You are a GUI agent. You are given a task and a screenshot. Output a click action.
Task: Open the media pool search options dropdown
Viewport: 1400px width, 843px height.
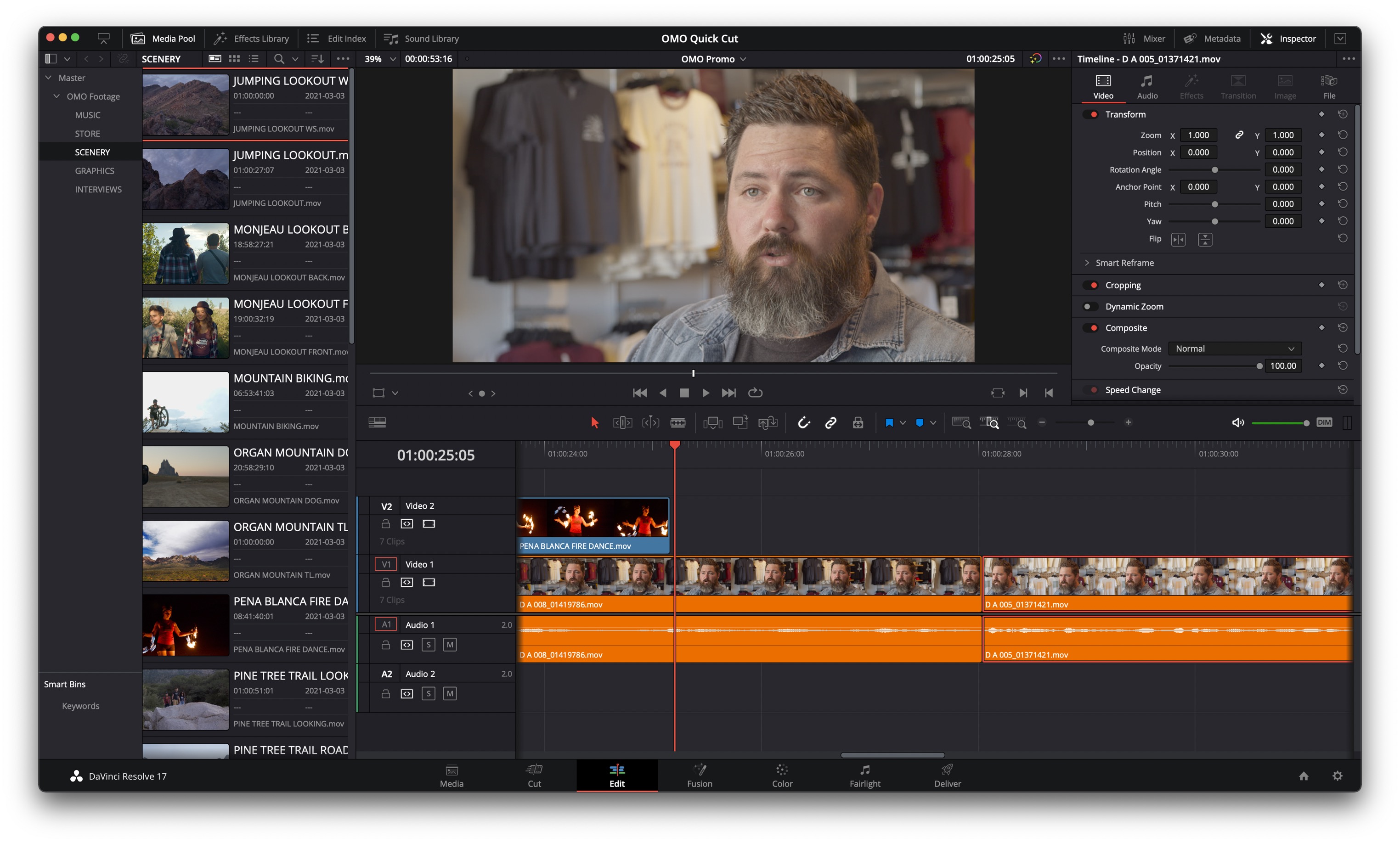[295, 59]
